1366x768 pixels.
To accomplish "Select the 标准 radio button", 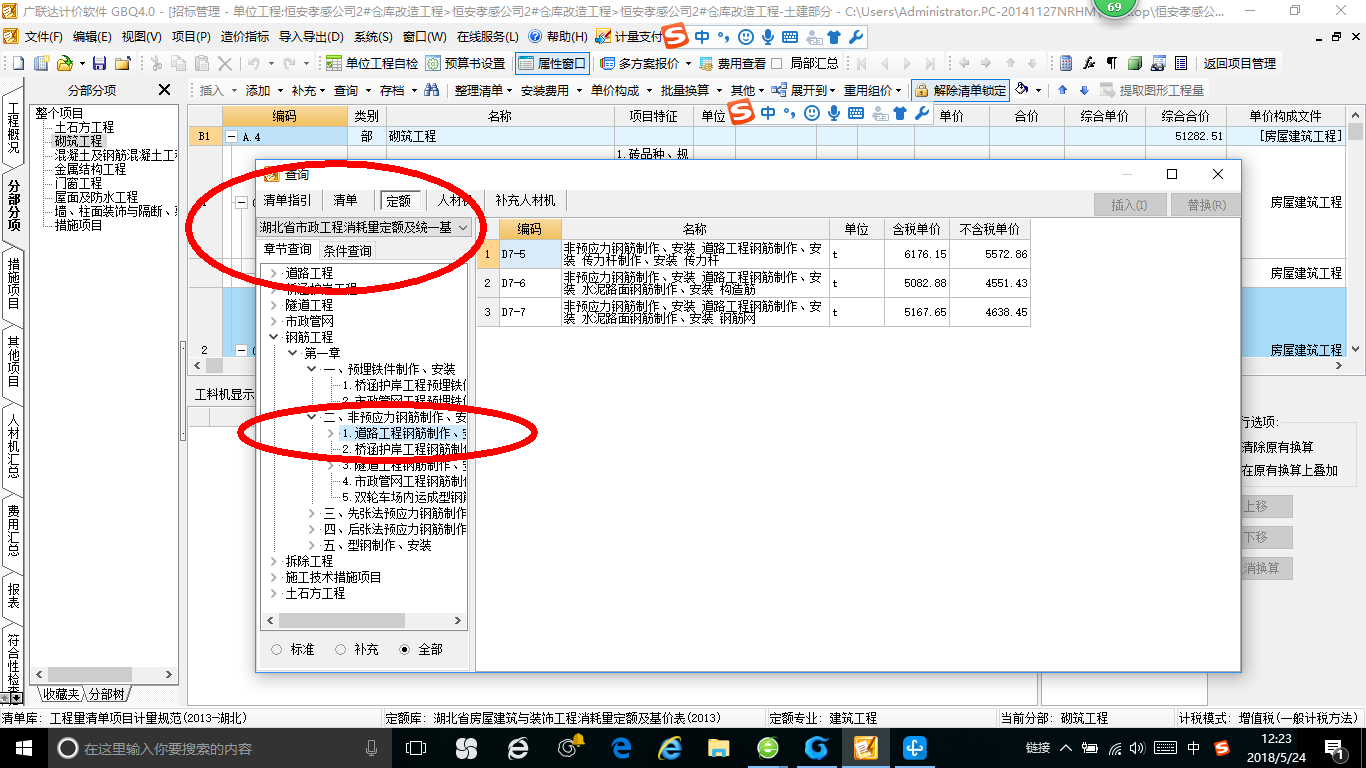I will (x=277, y=649).
